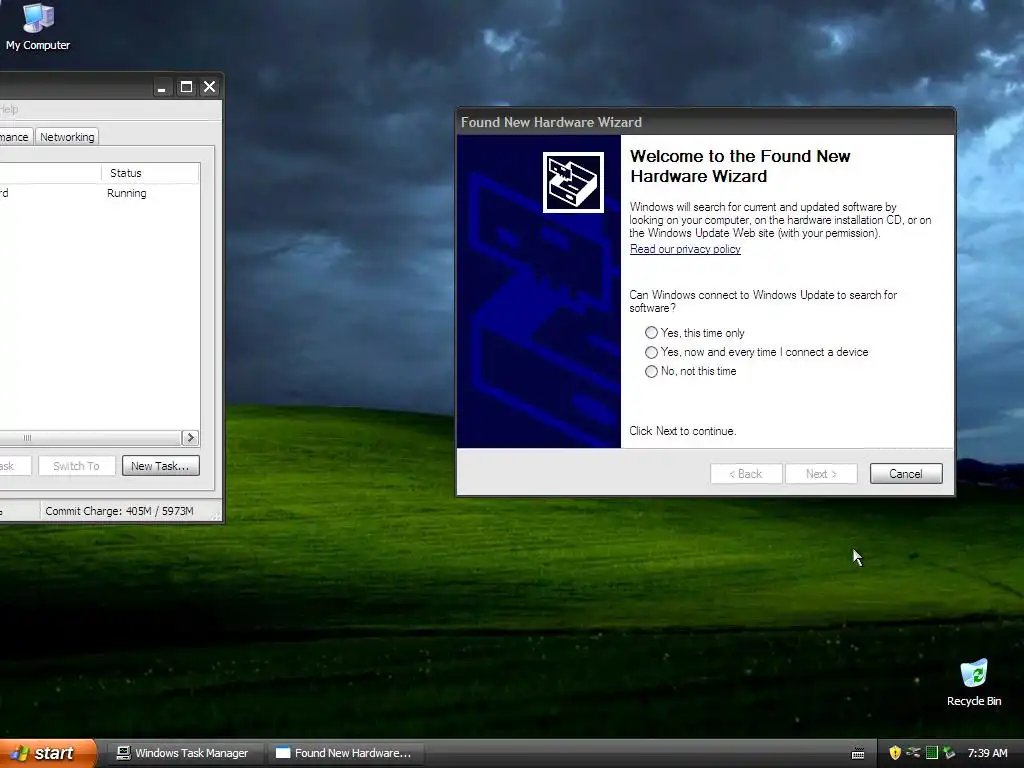Screen dimensions: 1024x768
Task: Open the Networking tab in Task Manager
Action: coord(67,136)
